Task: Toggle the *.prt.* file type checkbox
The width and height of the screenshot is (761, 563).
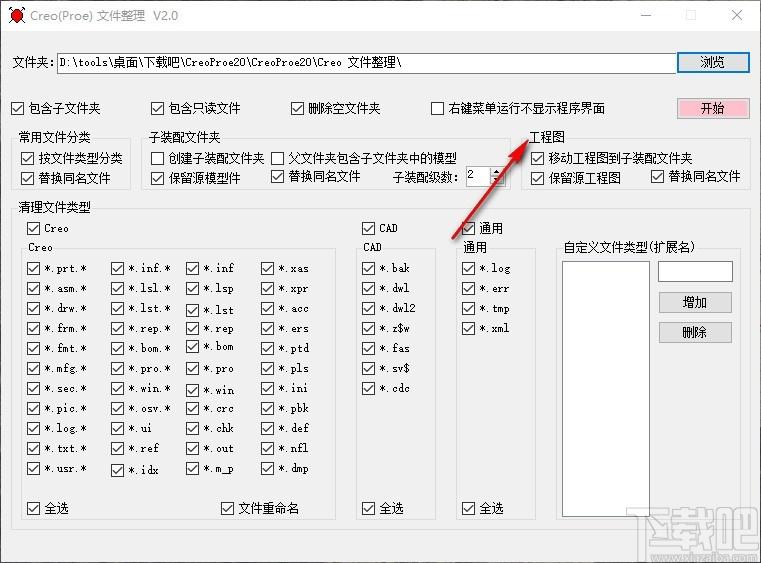Action: click(x=33, y=268)
